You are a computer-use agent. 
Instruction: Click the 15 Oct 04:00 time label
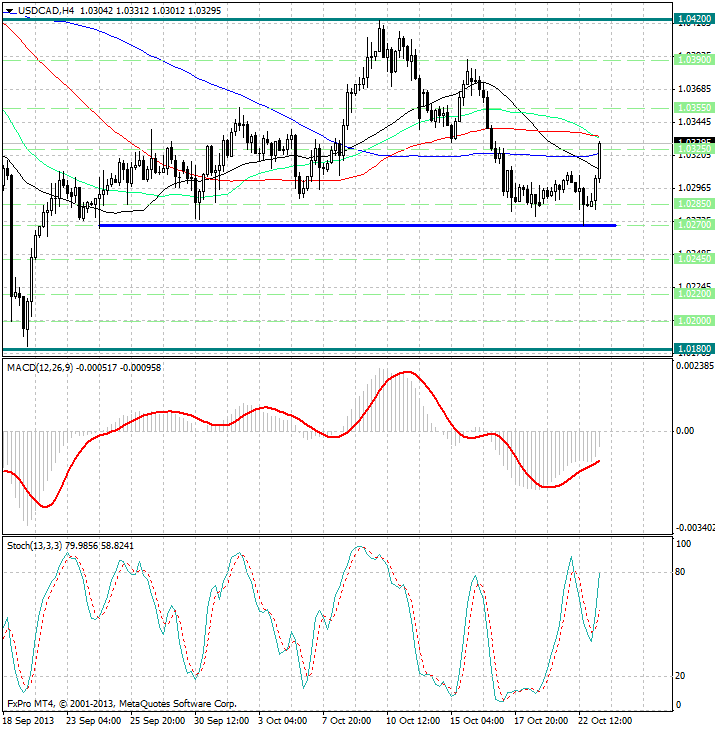pyautogui.click(x=477, y=721)
